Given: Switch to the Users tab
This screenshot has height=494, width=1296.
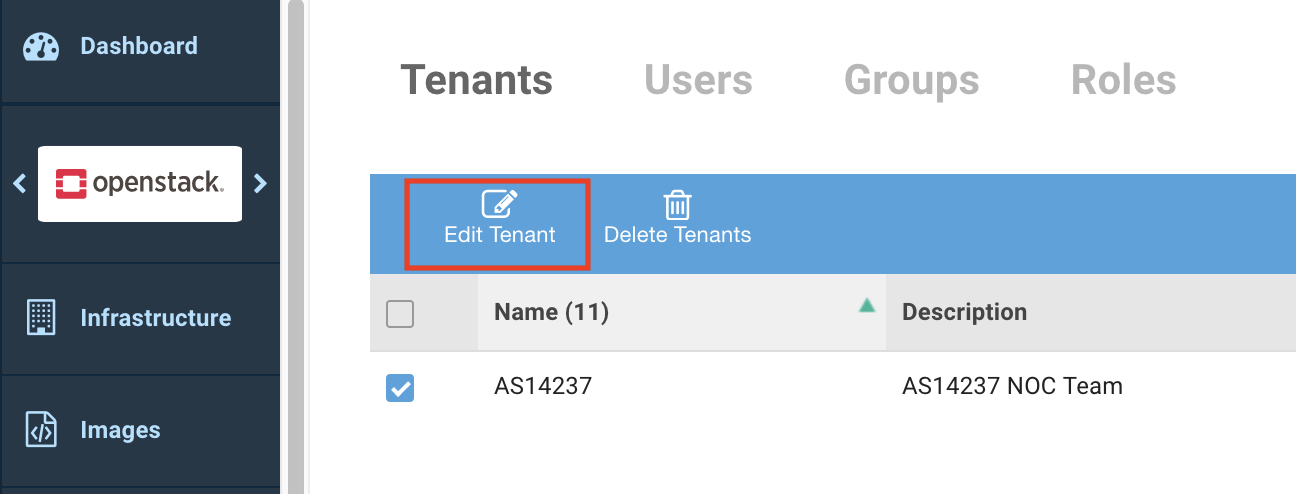Looking at the screenshot, I should pyautogui.click(x=698, y=80).
